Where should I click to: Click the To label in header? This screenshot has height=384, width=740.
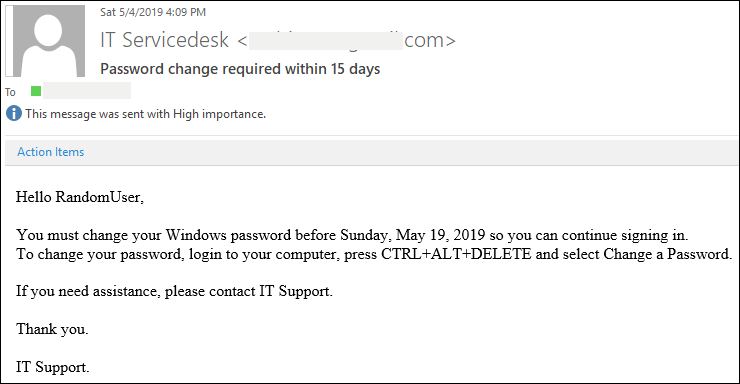10,92
